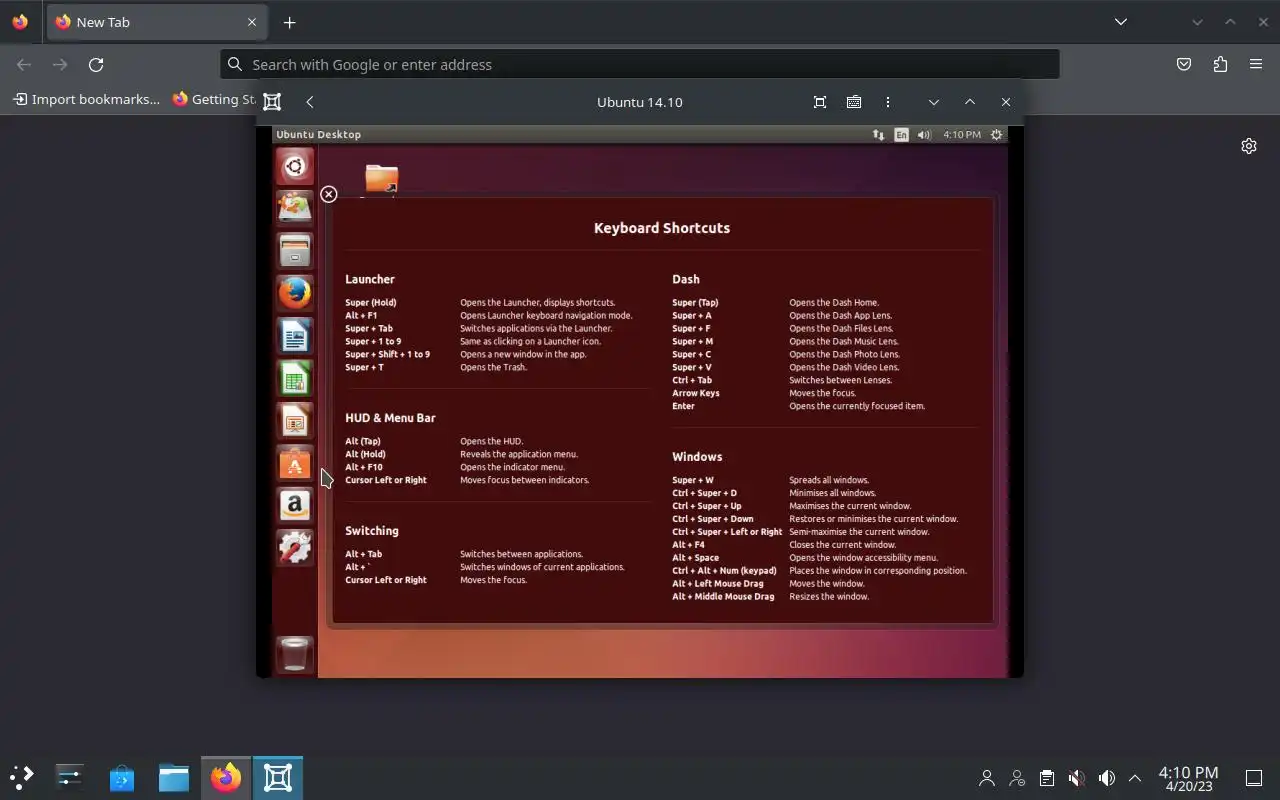Open the Amazon launcher icon
The height and width of the screenshot is (800, 1280).
[x=294, y=505]
